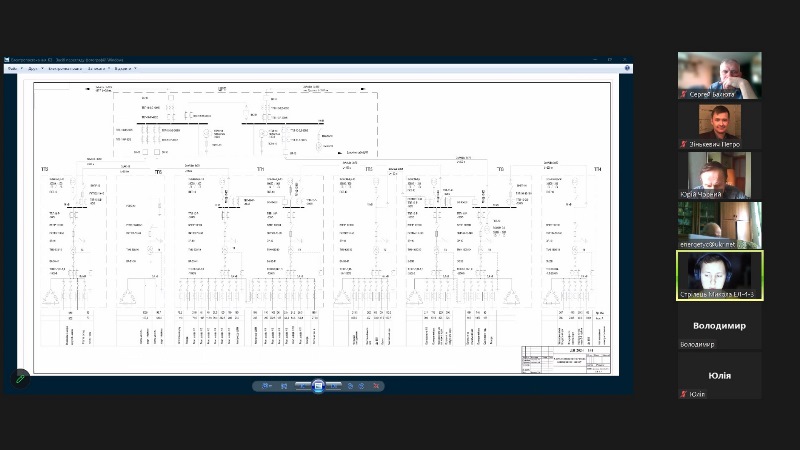Open the Файл menu
Viewport: 800px width, 450px height.
12,68
